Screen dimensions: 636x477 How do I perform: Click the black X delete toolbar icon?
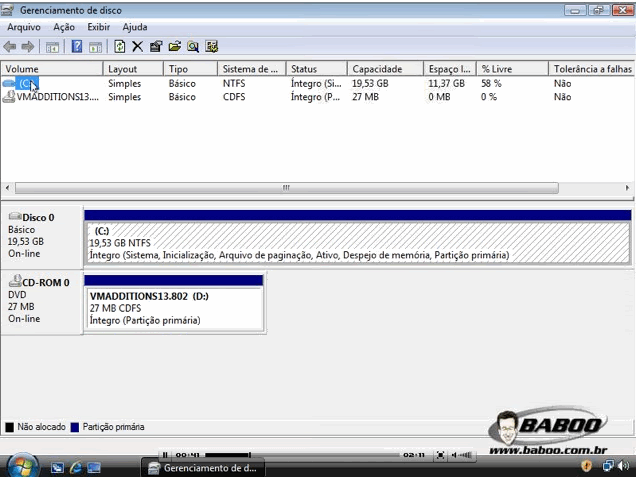coord(138,47)
